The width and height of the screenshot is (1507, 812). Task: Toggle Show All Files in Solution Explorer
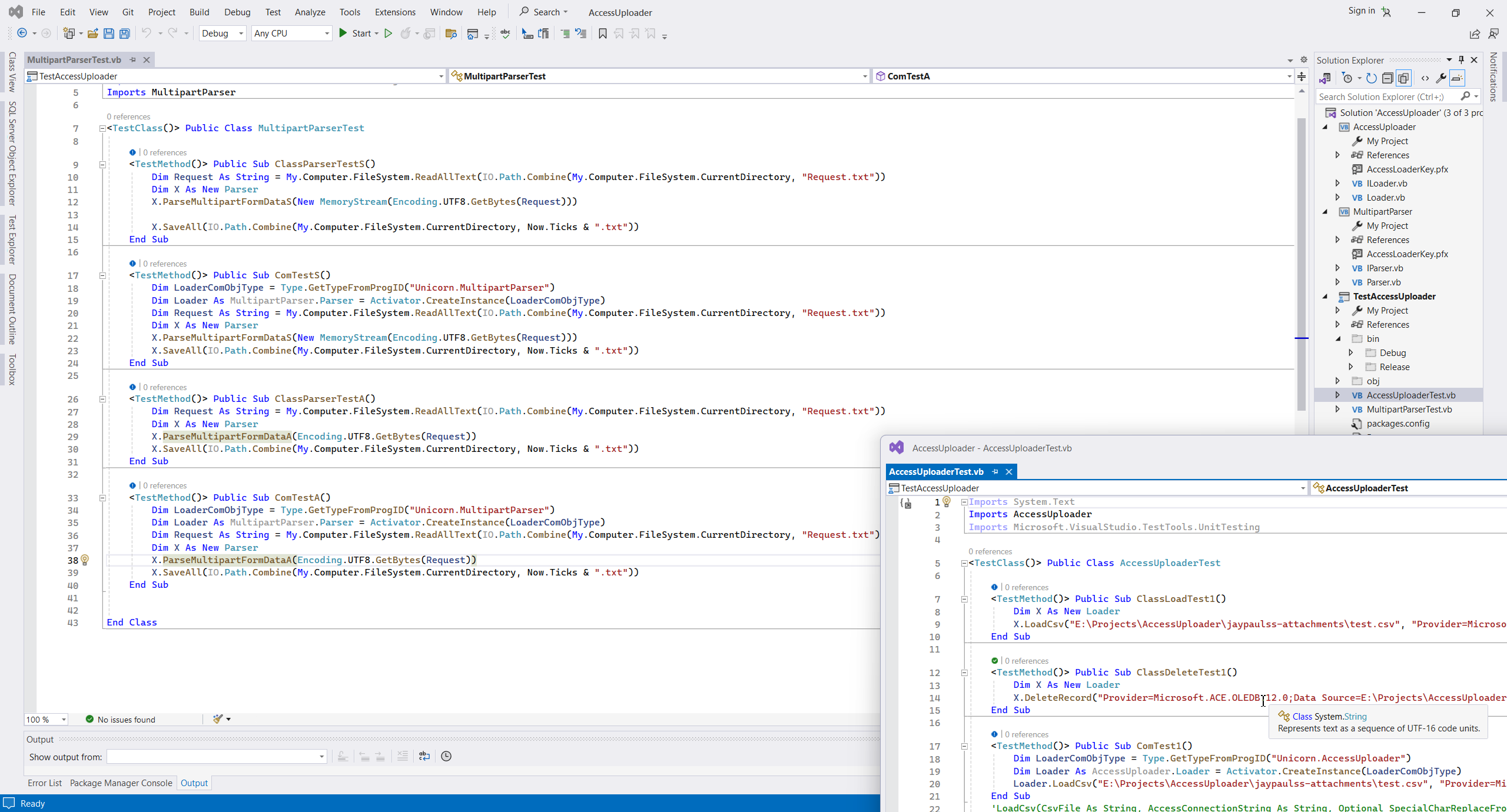pyautogui.click(x=1403, y=78)
